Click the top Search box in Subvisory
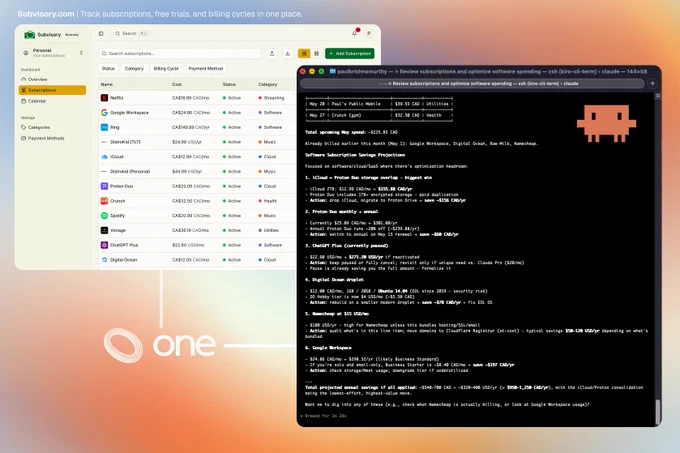680x453 pixels. pyautogui.click(x=131, y=33)
